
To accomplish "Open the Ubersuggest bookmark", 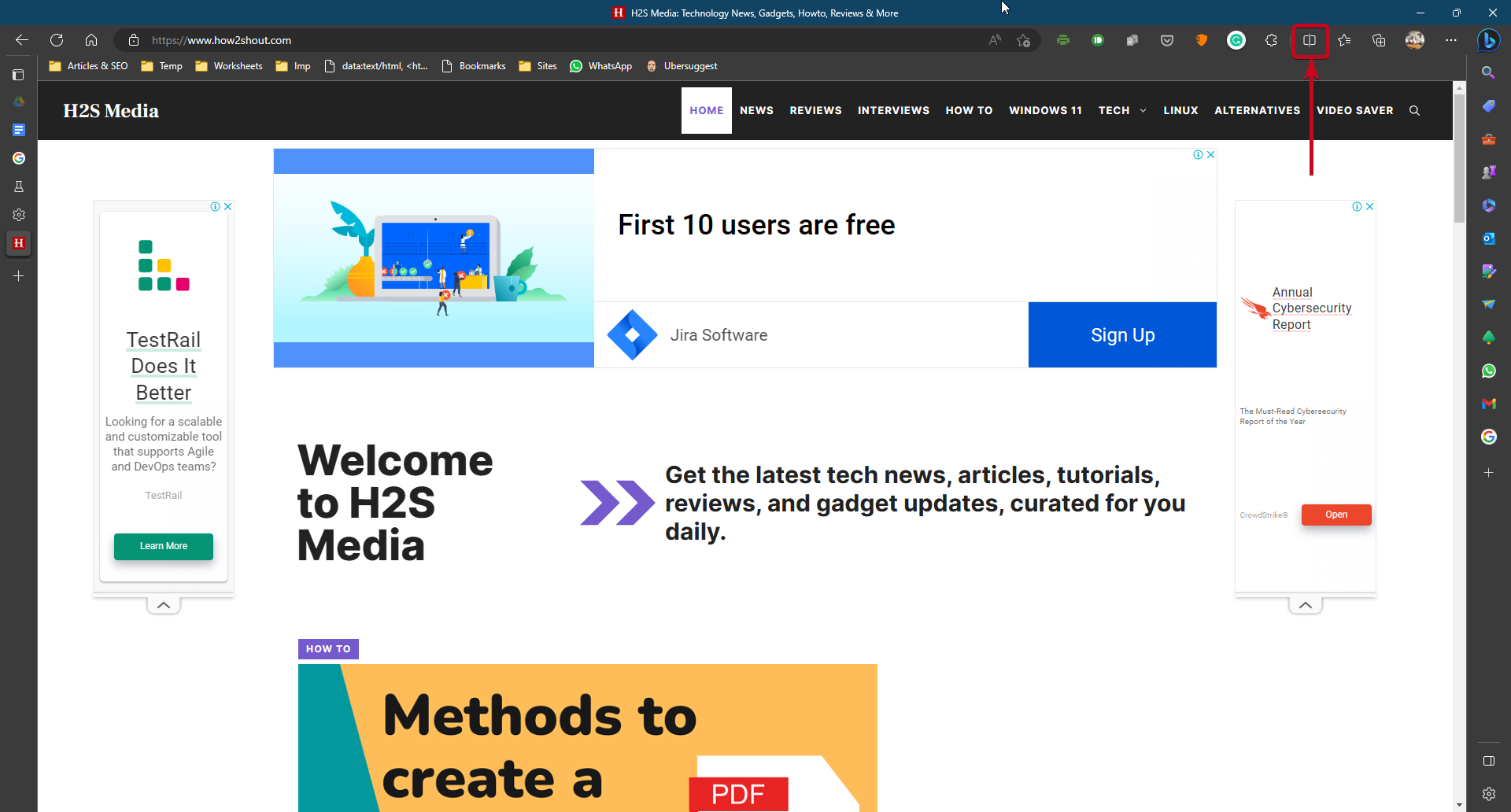I will (682, 66).
